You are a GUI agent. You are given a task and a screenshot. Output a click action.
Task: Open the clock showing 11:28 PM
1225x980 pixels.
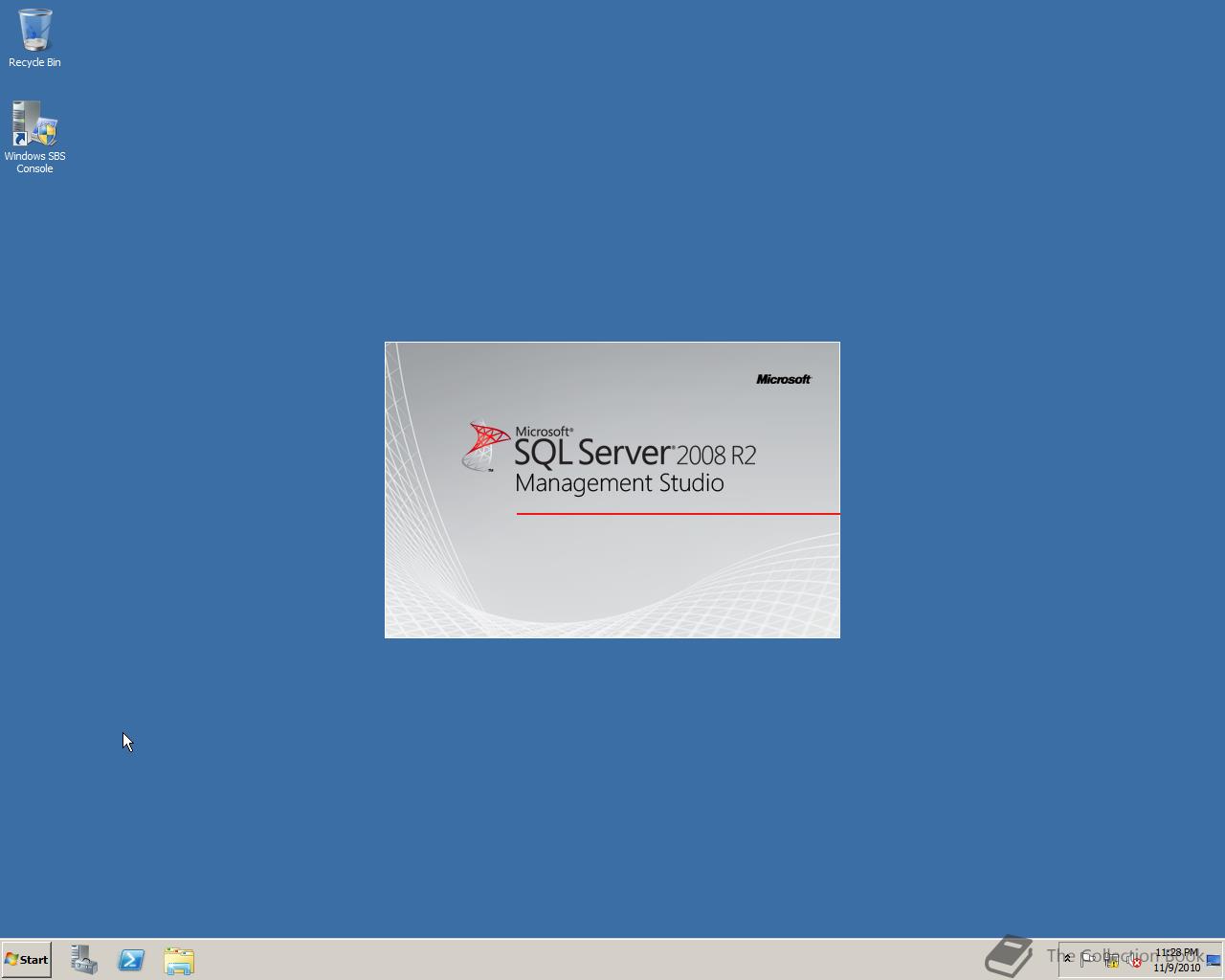point(1176,960)
